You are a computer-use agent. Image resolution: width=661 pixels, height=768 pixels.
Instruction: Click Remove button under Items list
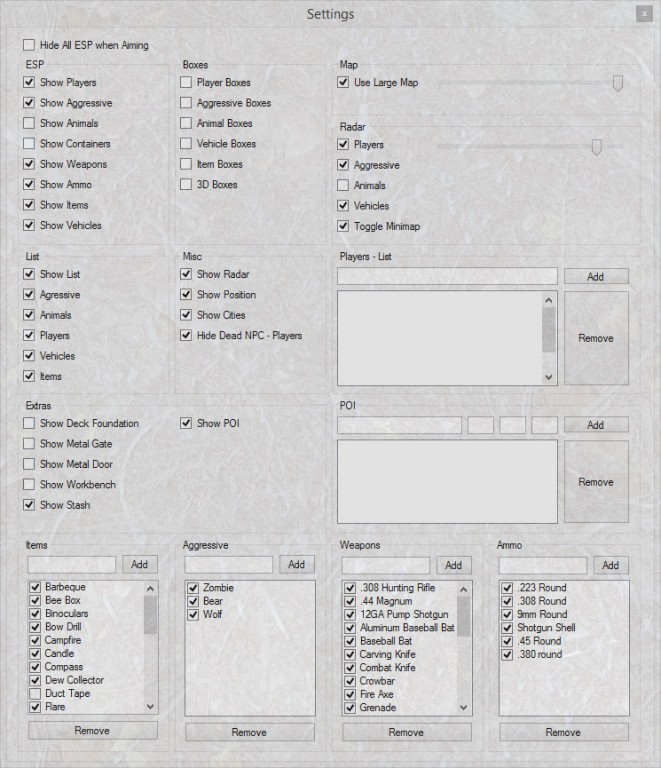(93, 730)
